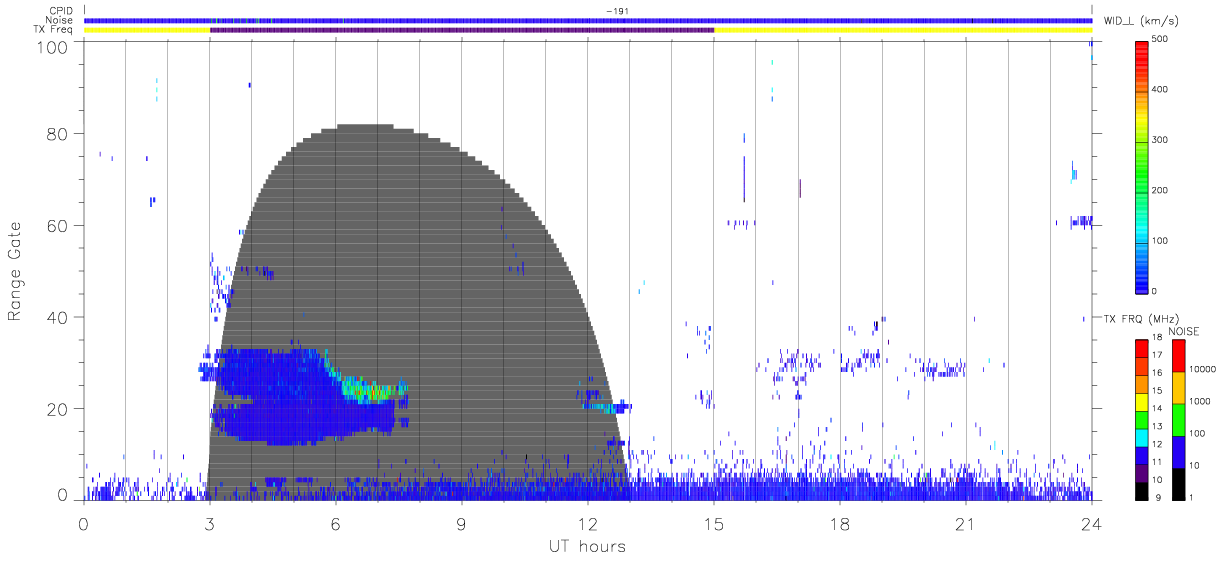This screenshot has height=567, width=1228.
Task: Click the red swatch of NOISE legend
Action: pyautogui.click(x=1178, y=355)
